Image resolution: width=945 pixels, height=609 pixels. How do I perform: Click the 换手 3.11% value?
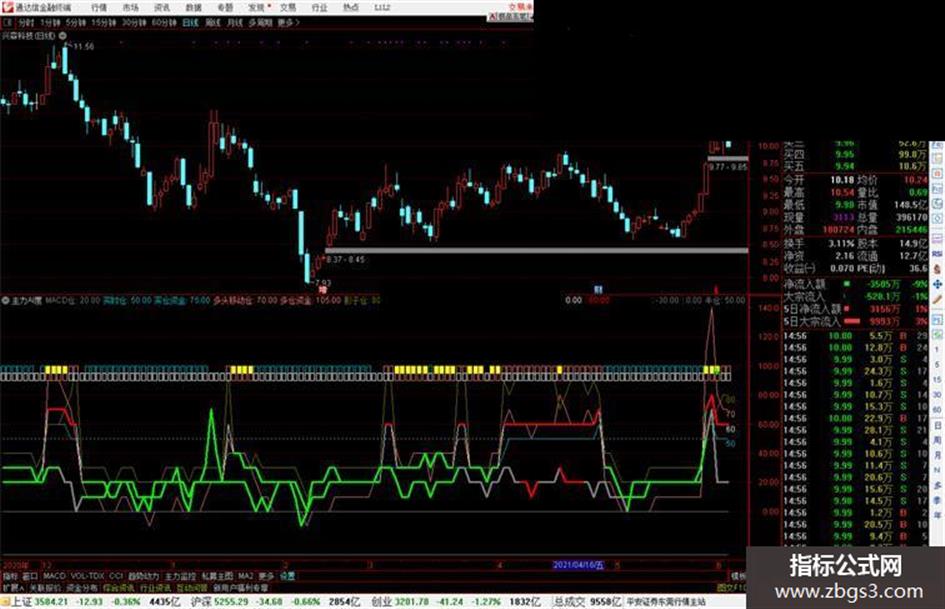841,244
